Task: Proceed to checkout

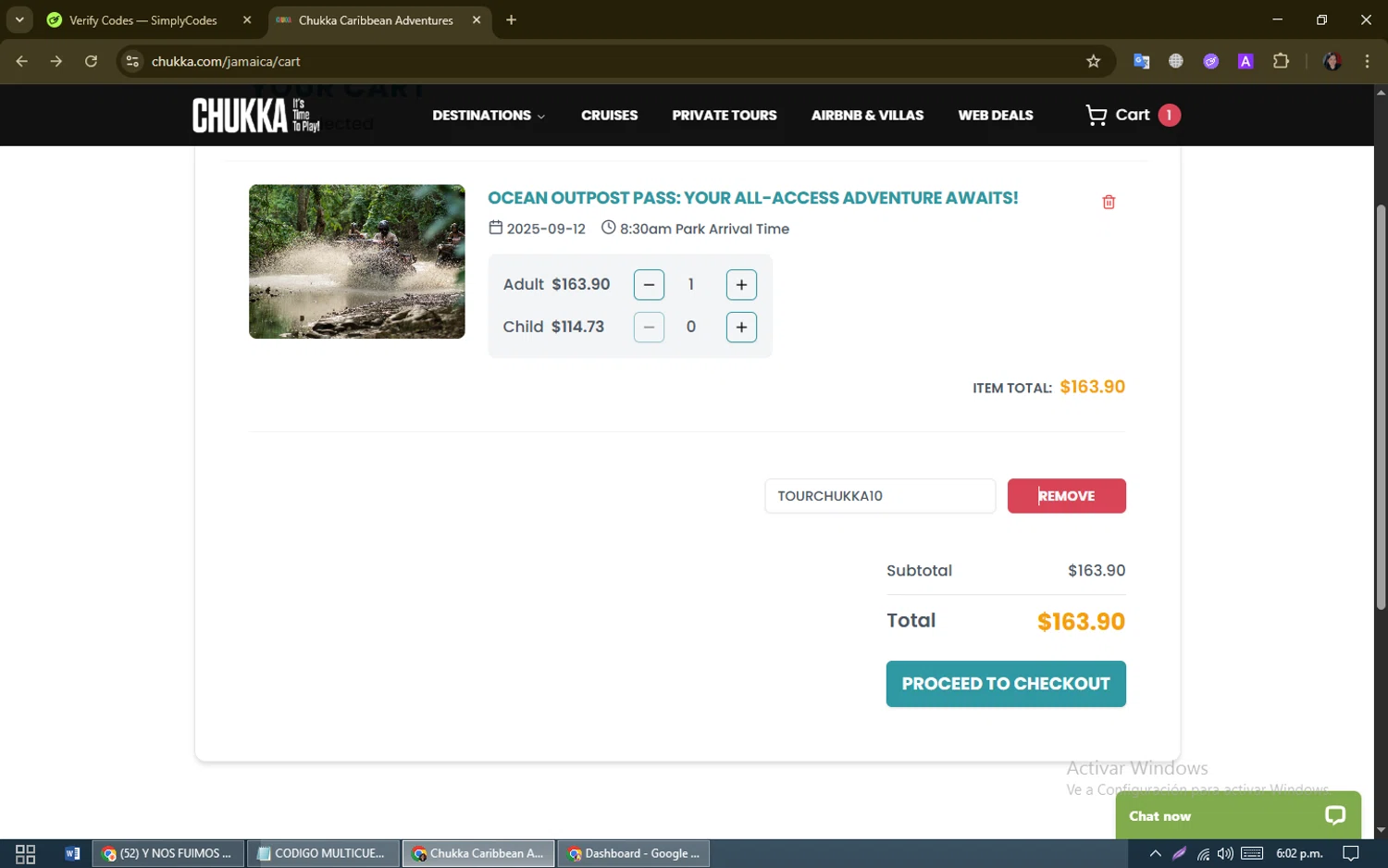Action: click(1006, 684)
